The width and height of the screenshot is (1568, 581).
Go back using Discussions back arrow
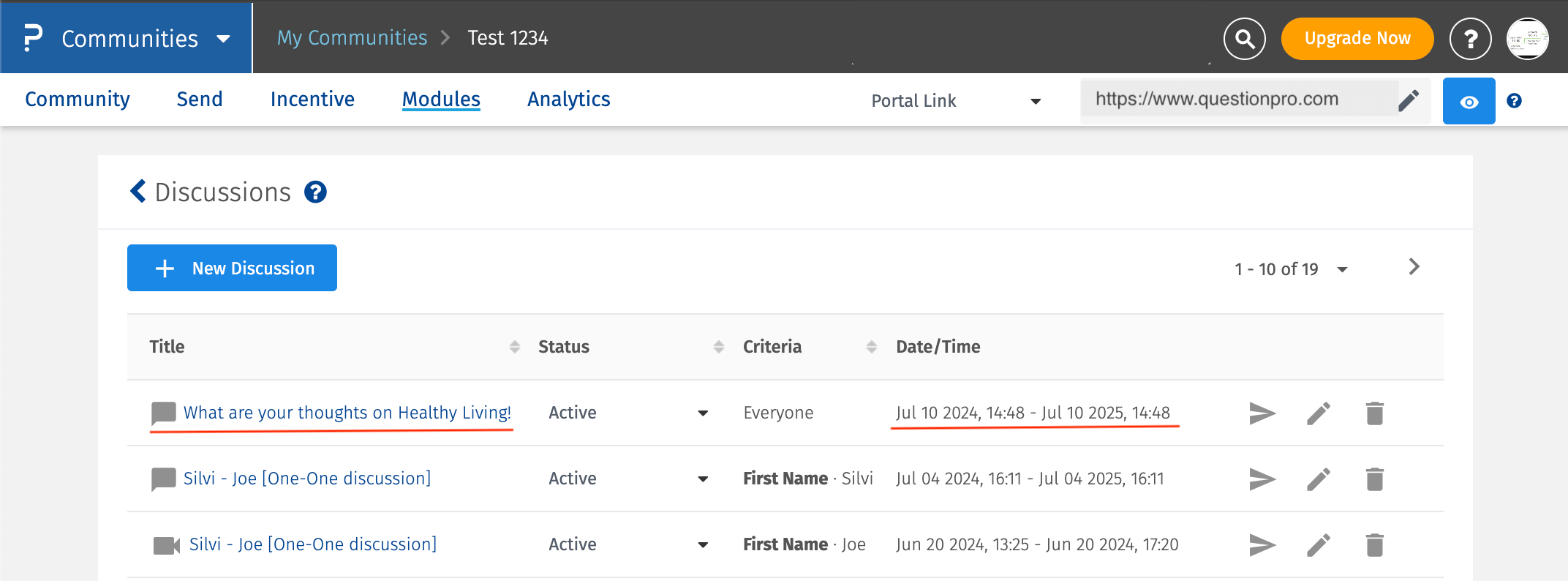137,192
